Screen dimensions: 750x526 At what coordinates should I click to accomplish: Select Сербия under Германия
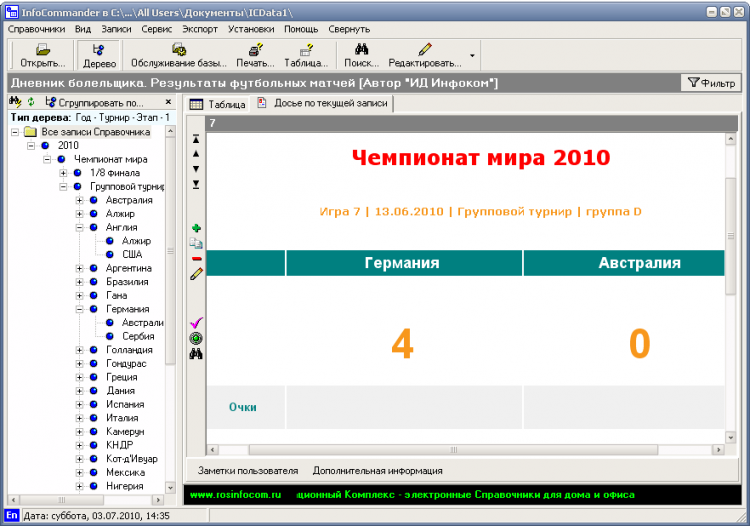click(138, 336)
